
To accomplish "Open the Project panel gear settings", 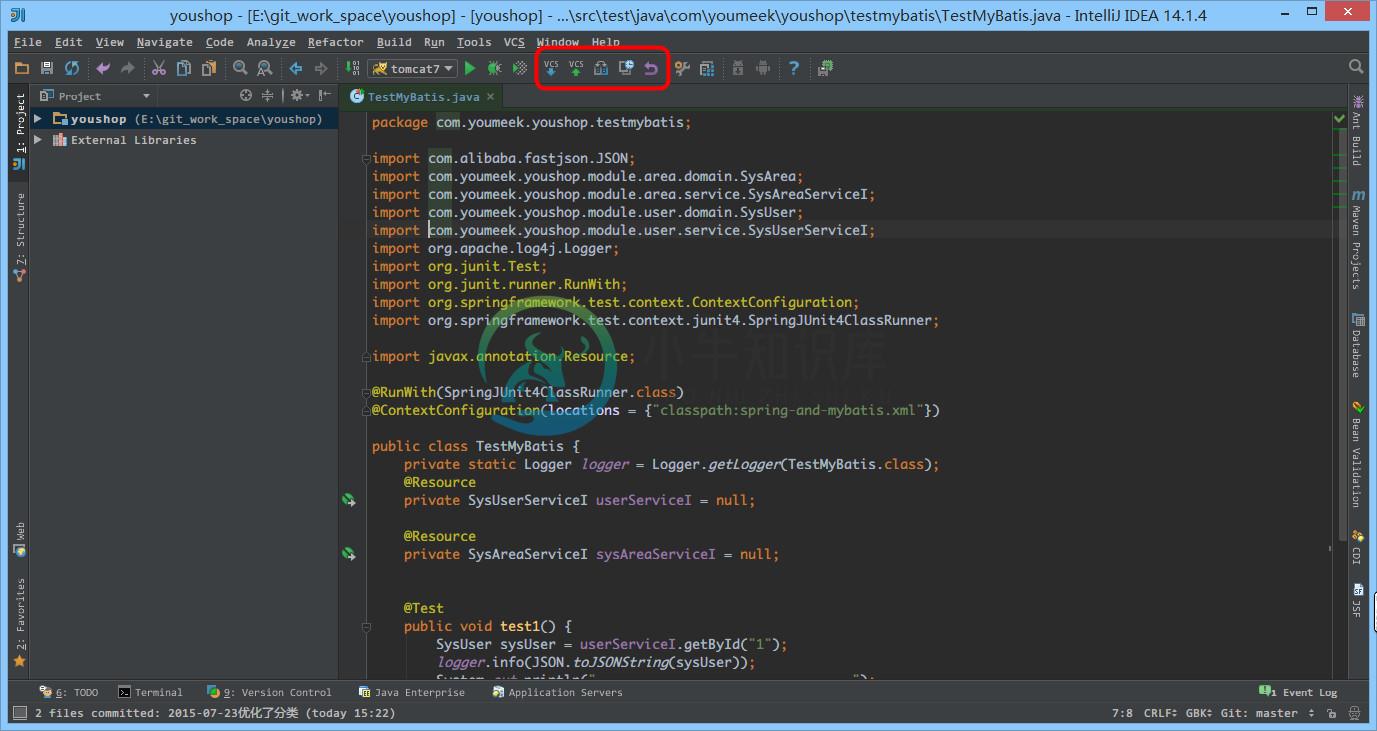I will [x=298, y=96].
